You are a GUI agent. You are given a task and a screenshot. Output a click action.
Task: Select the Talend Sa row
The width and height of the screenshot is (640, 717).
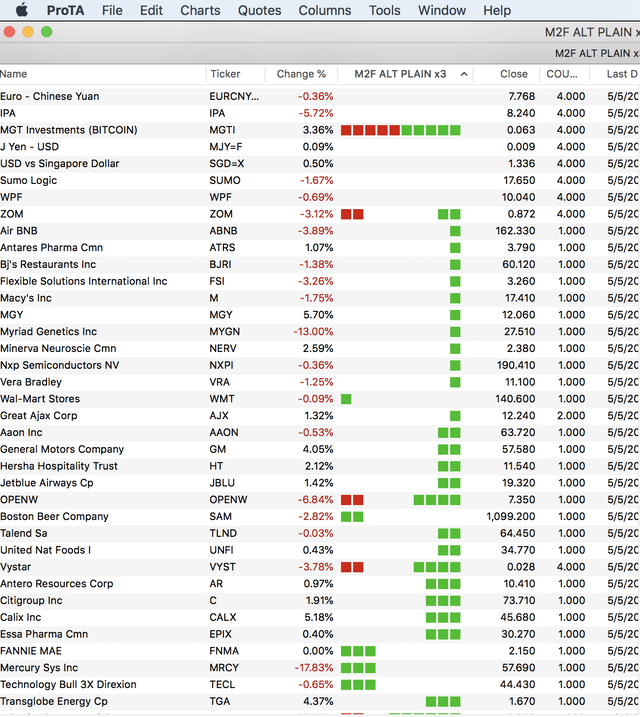click(x=320, y=534)
